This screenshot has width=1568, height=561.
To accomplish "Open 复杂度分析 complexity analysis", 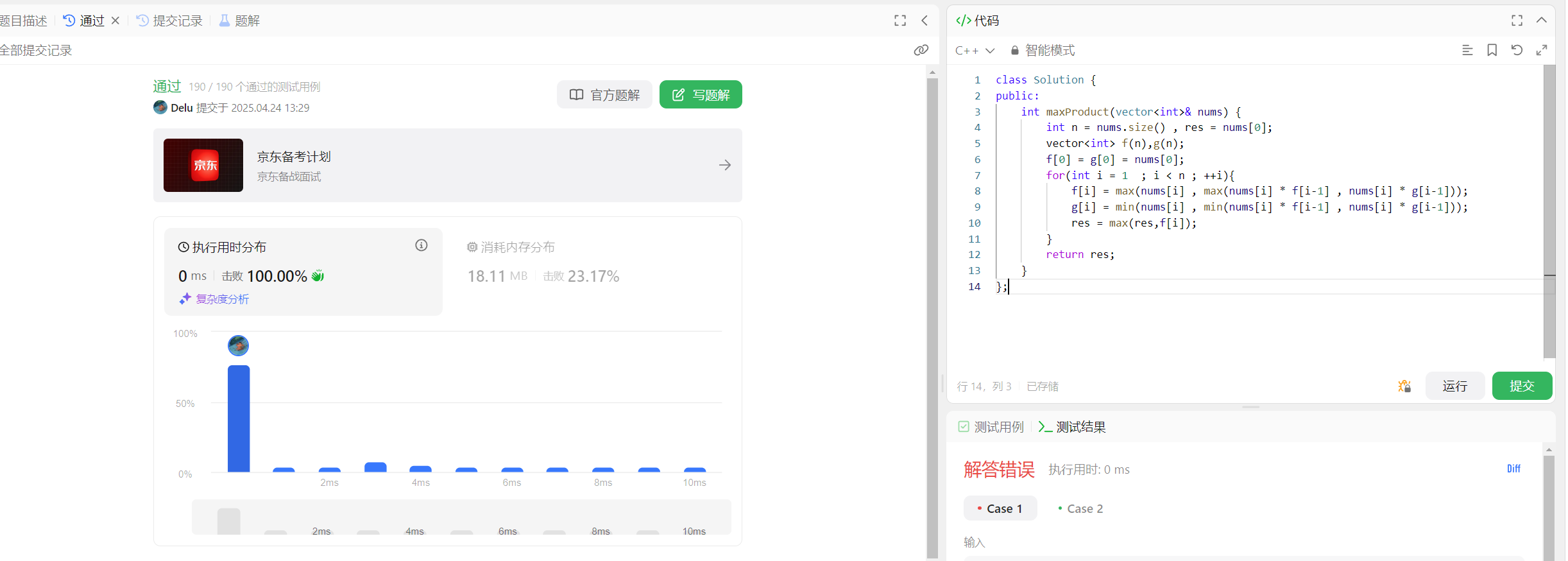I will [x=214, y=299].
